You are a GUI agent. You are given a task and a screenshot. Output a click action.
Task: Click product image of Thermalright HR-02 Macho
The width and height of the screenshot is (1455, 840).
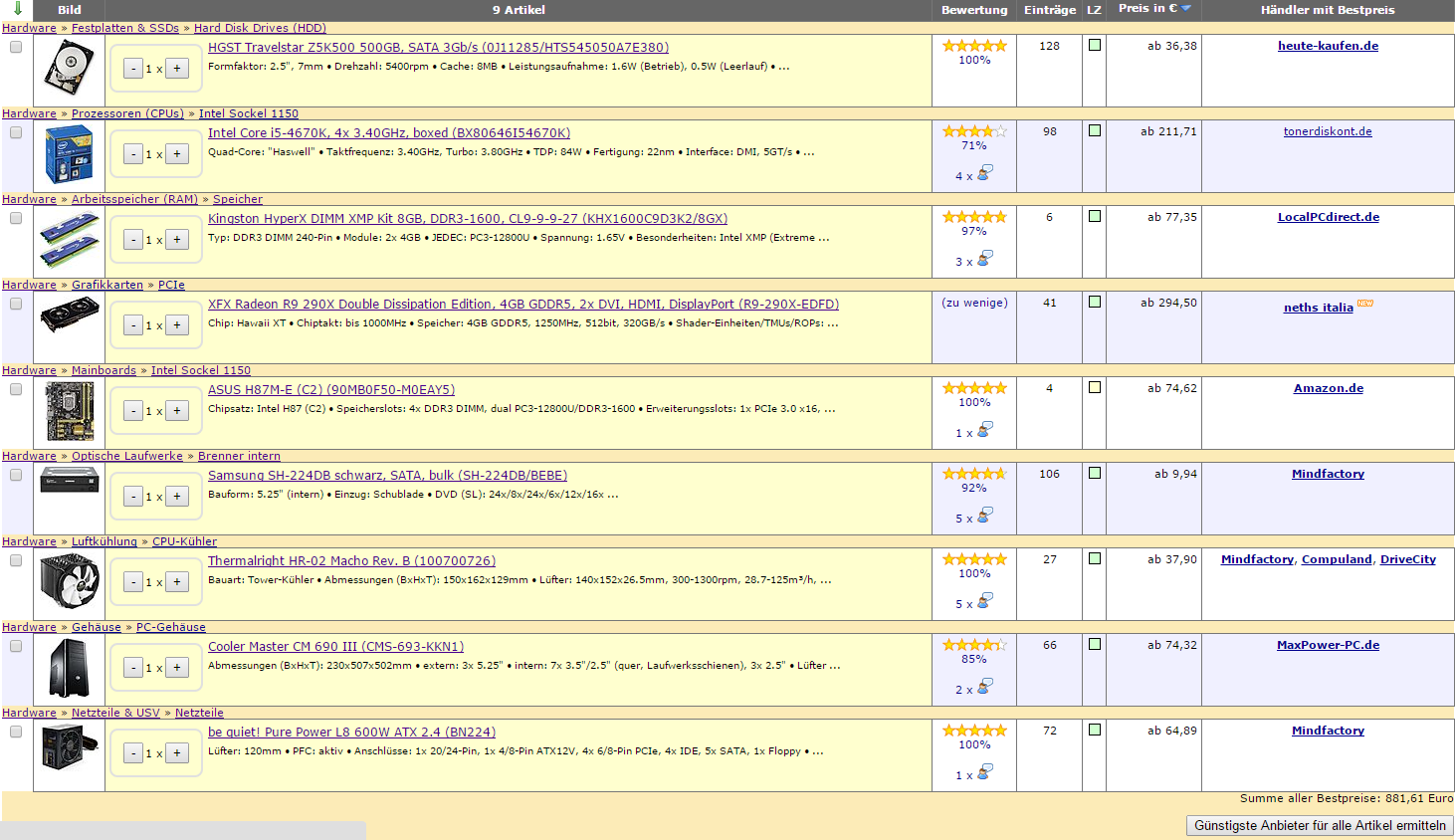(x=69, y=582)
